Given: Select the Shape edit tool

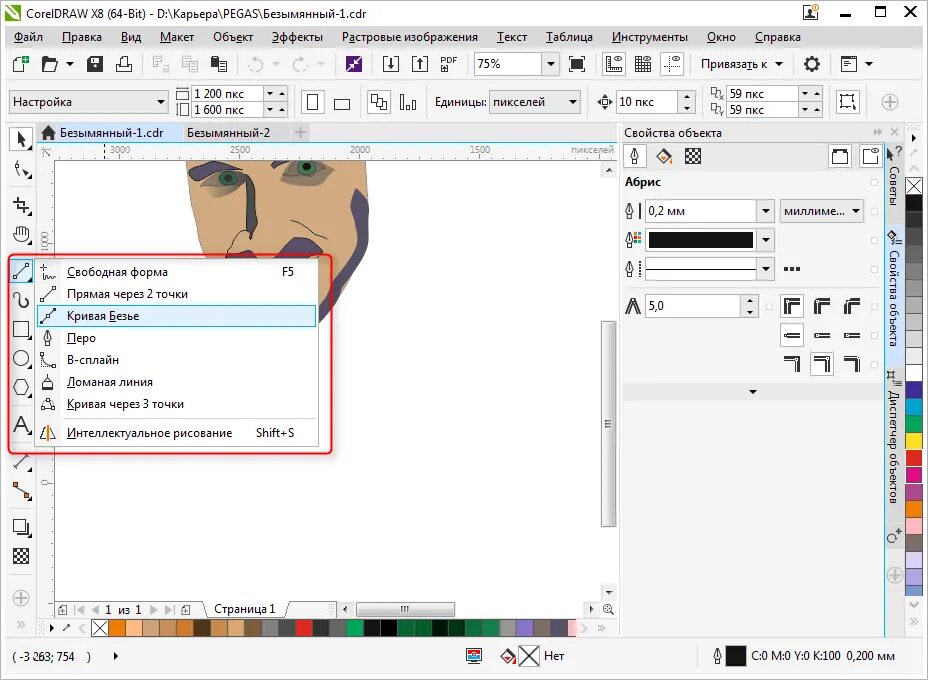Looking at the screenshot, I should 21,170.
